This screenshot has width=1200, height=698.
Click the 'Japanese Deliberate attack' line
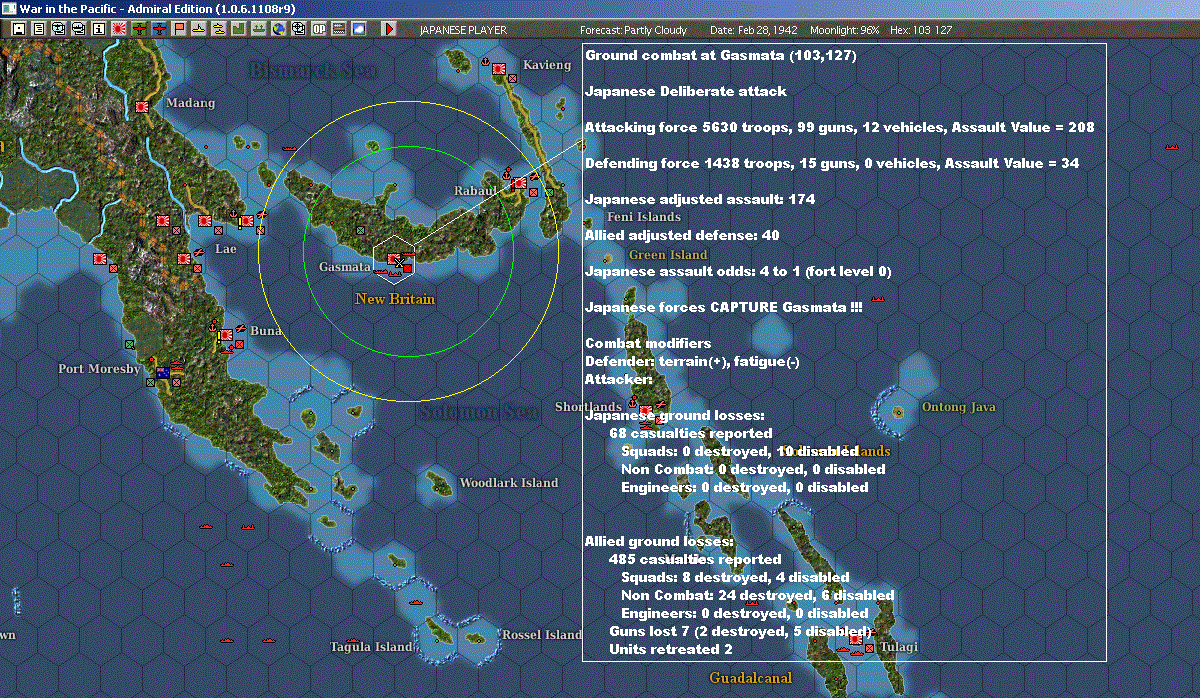[x=686, y=91]
